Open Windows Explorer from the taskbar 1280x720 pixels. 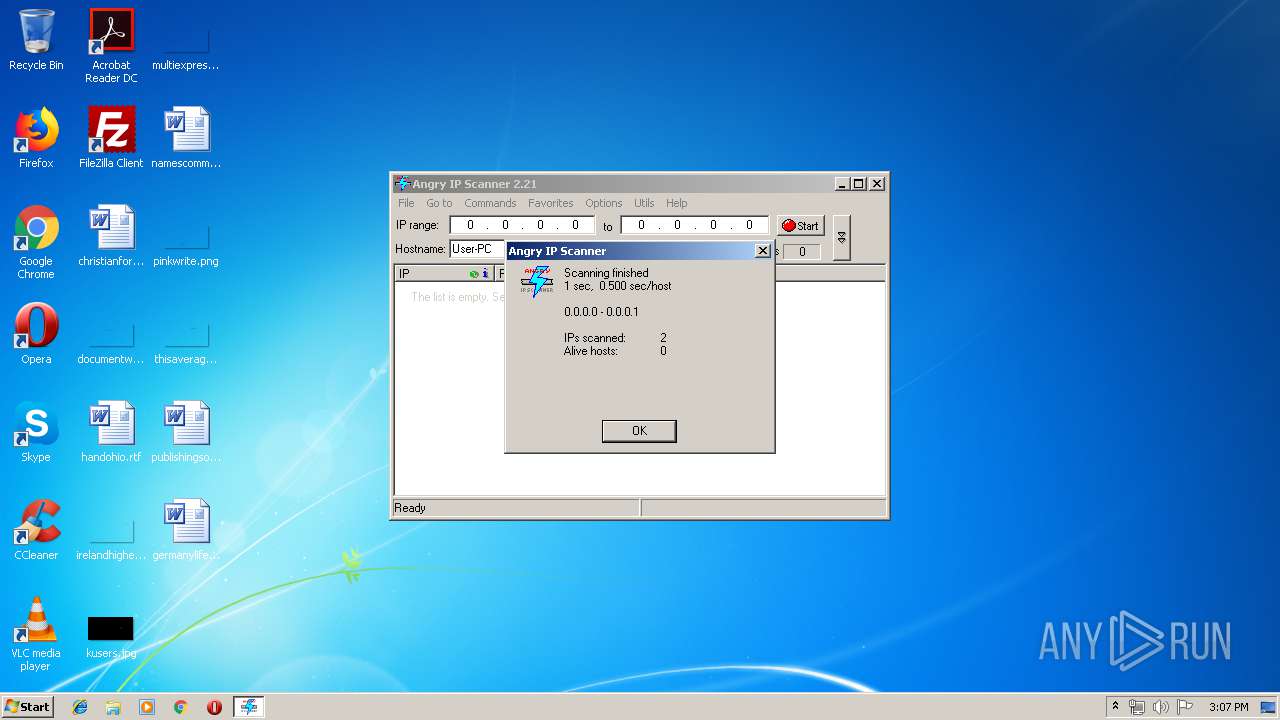click(x=113, y=707)
